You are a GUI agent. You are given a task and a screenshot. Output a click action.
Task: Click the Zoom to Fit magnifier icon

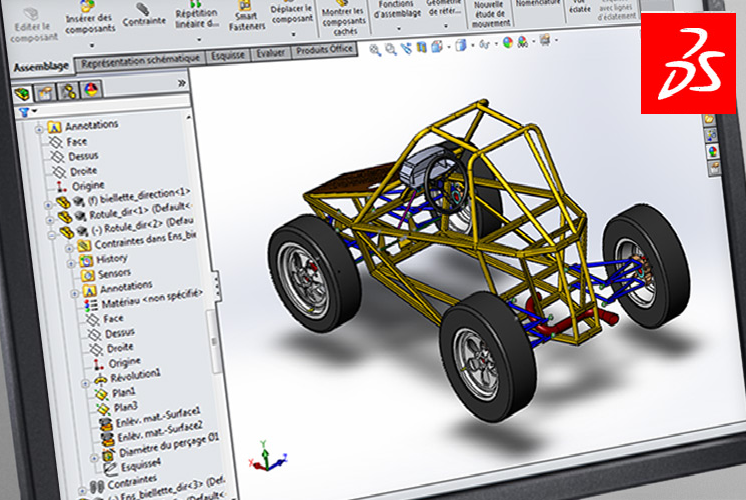[x=375, y=49]
